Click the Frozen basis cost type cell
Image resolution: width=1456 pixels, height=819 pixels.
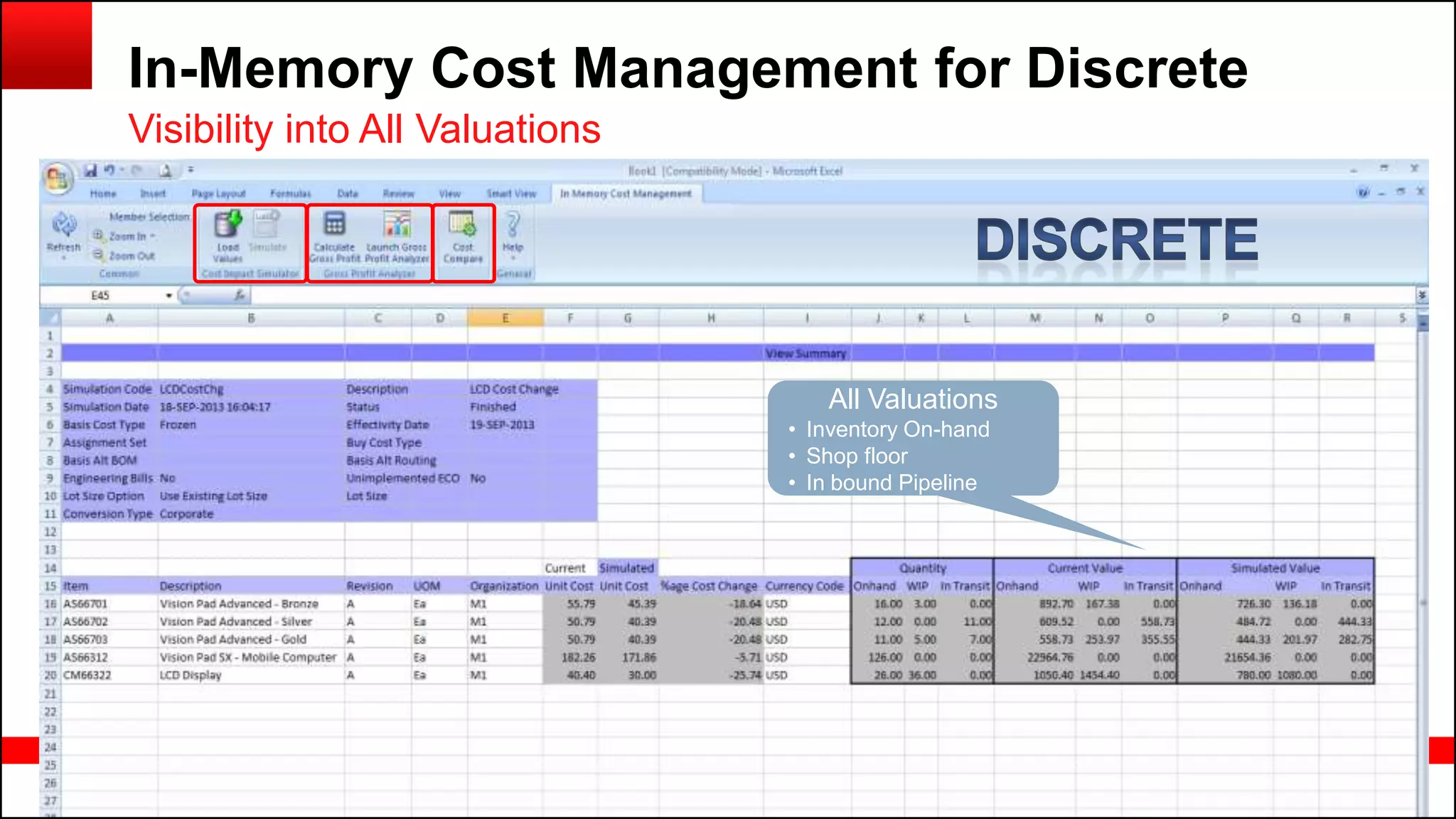click(x=251, y=424)
